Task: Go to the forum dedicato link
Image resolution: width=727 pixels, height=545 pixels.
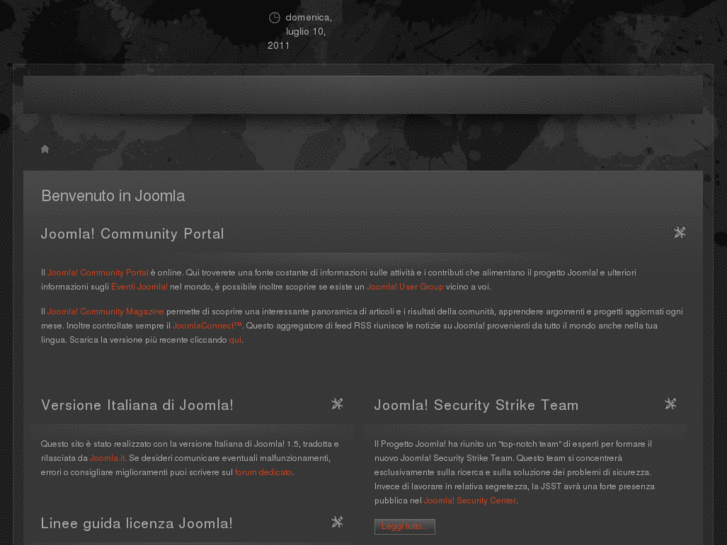Action: 263,472
